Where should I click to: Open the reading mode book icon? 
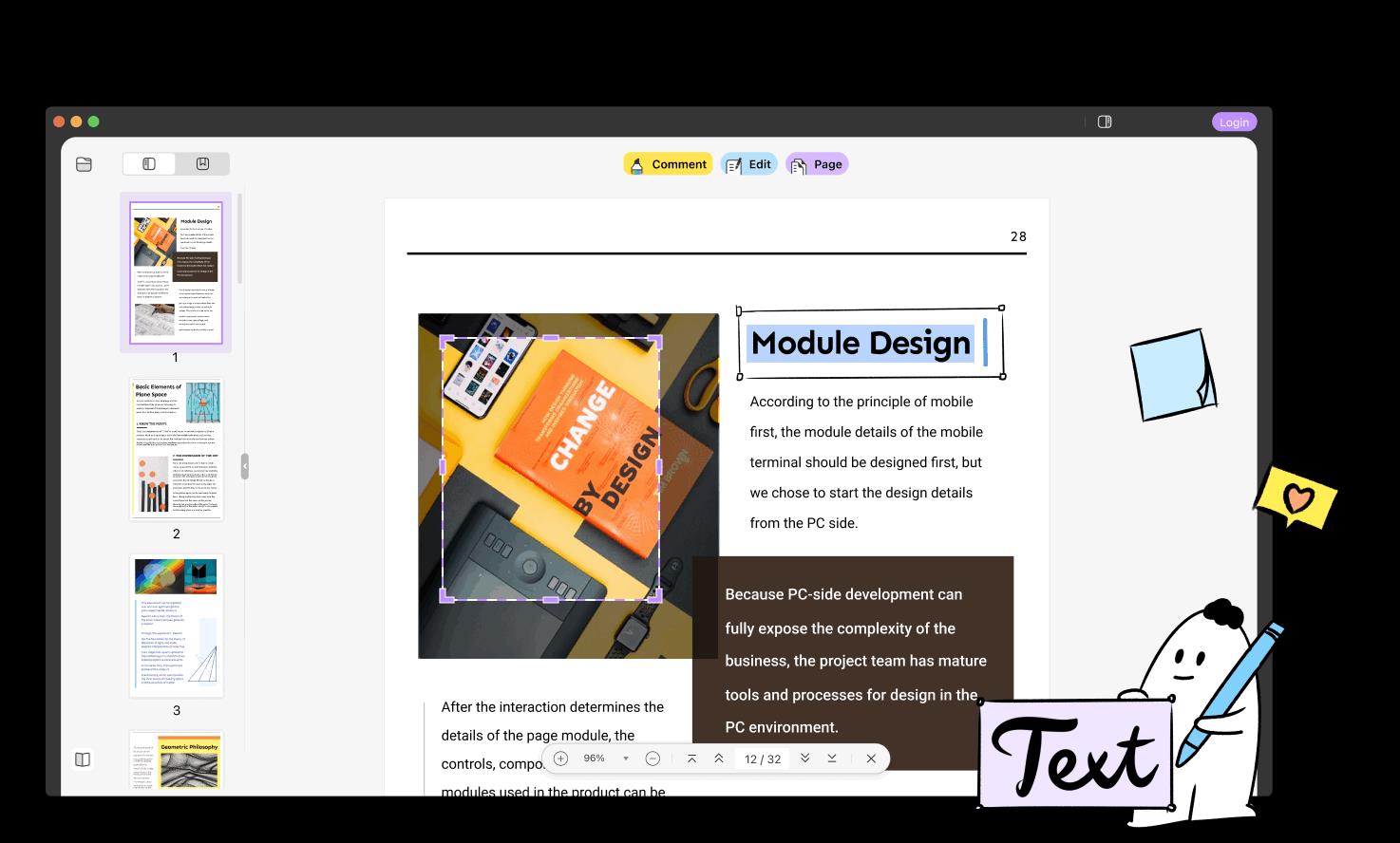pos(83,759)
